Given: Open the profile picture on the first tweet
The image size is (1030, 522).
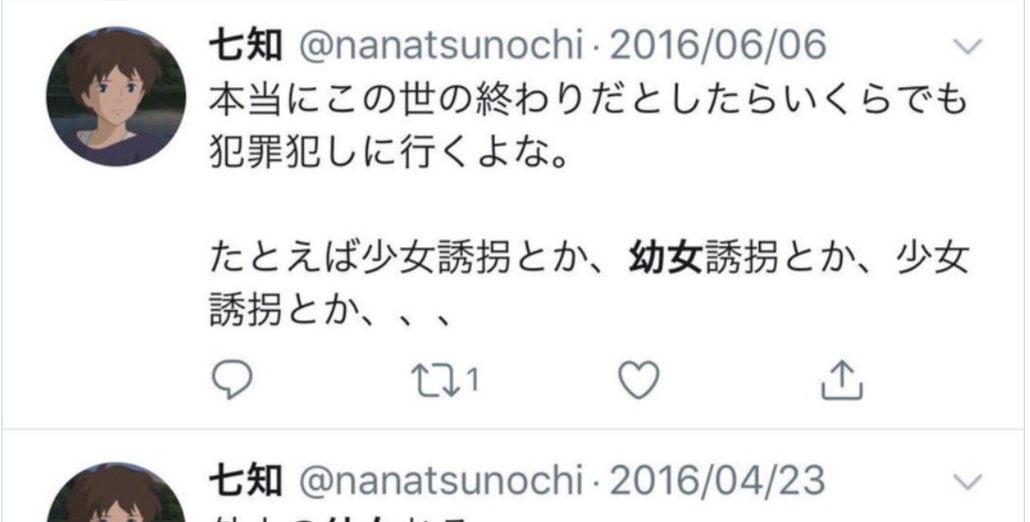Looking at the screenshot, I should click(116, 96).
